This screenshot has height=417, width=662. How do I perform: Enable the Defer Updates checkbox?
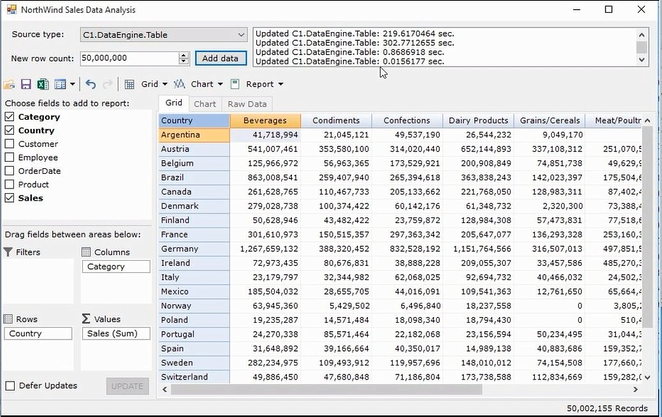click(x=10, y=385)
